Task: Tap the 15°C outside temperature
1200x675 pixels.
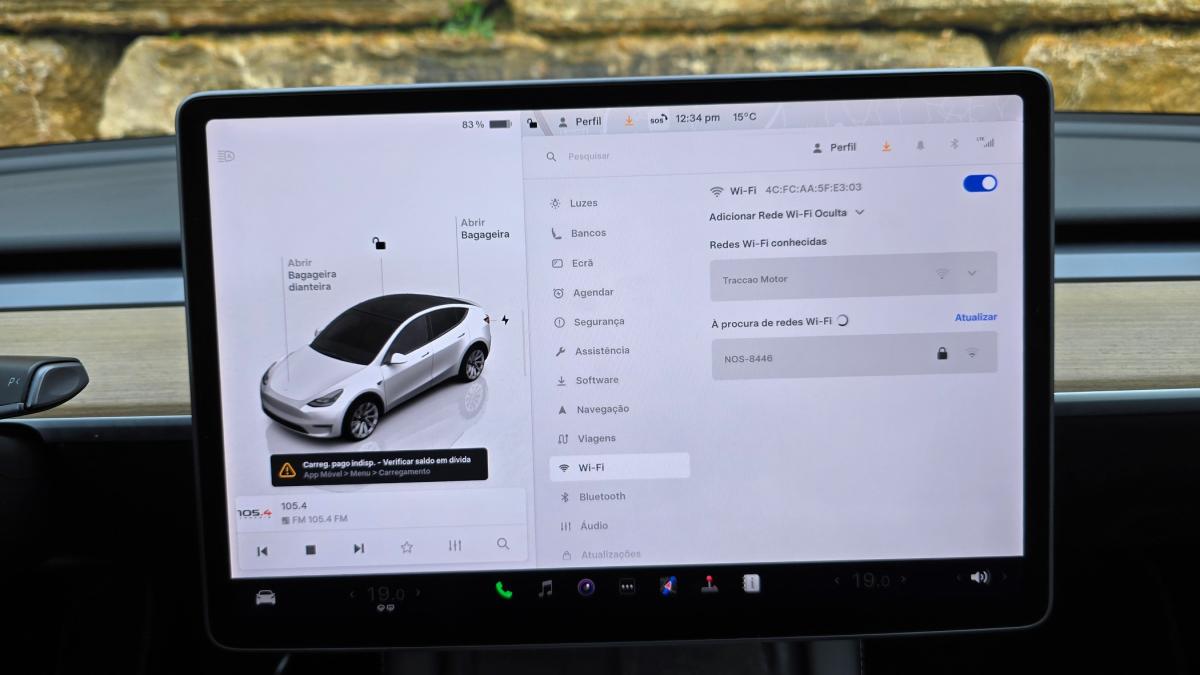Action: (x=745, y=117)
